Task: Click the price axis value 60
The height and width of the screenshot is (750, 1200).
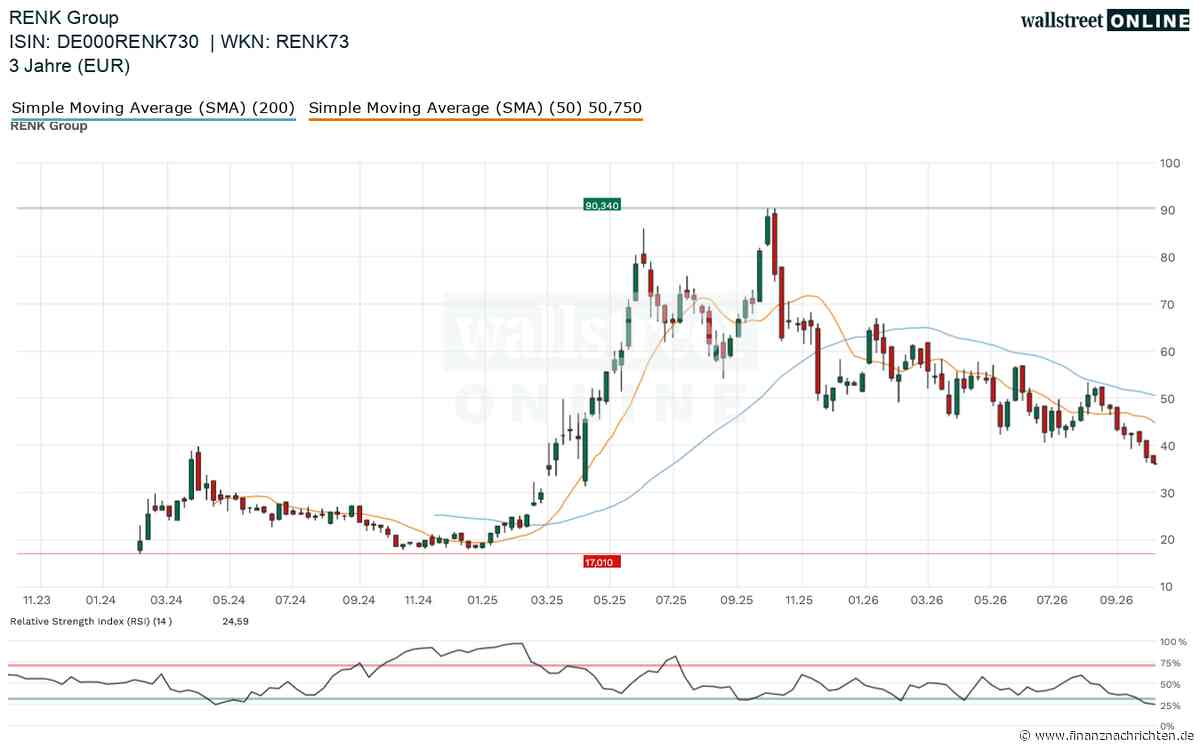Action: coord(1168,351)
